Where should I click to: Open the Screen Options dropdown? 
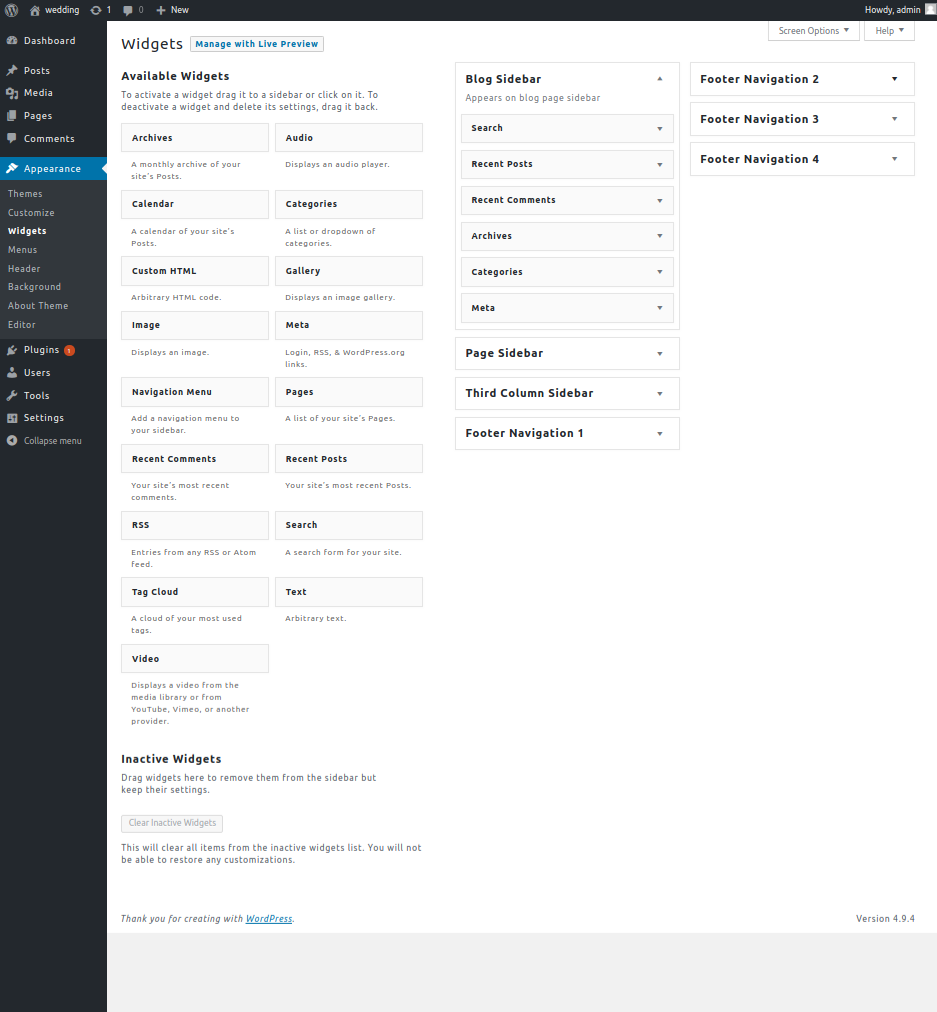point(813,31)
